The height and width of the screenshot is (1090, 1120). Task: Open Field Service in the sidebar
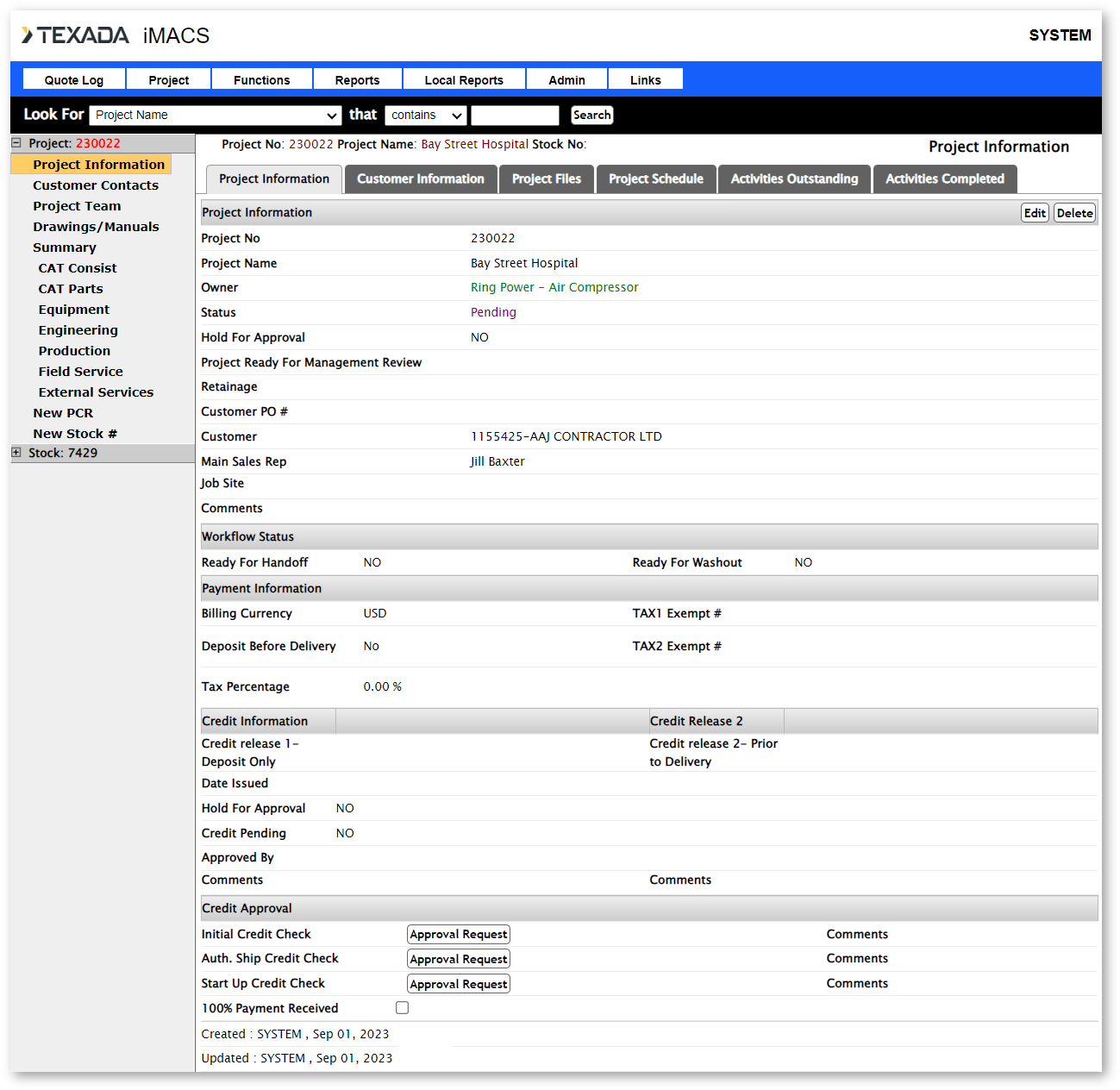click(x=81, y=372)
